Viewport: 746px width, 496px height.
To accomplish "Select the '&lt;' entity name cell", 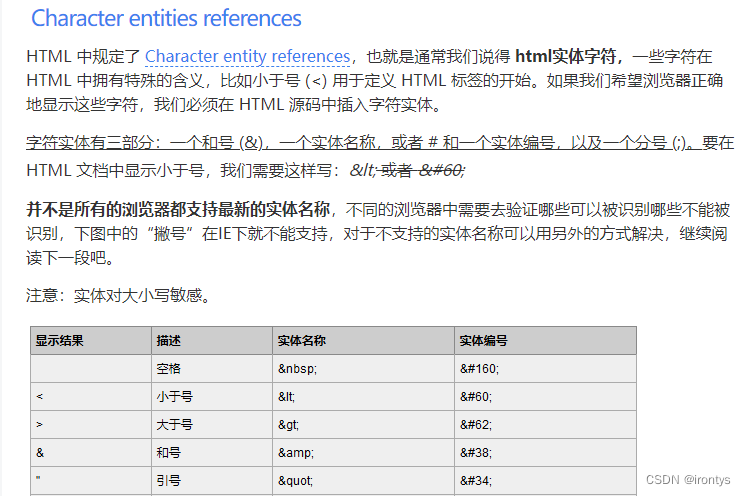I will [x=363, y=397].
